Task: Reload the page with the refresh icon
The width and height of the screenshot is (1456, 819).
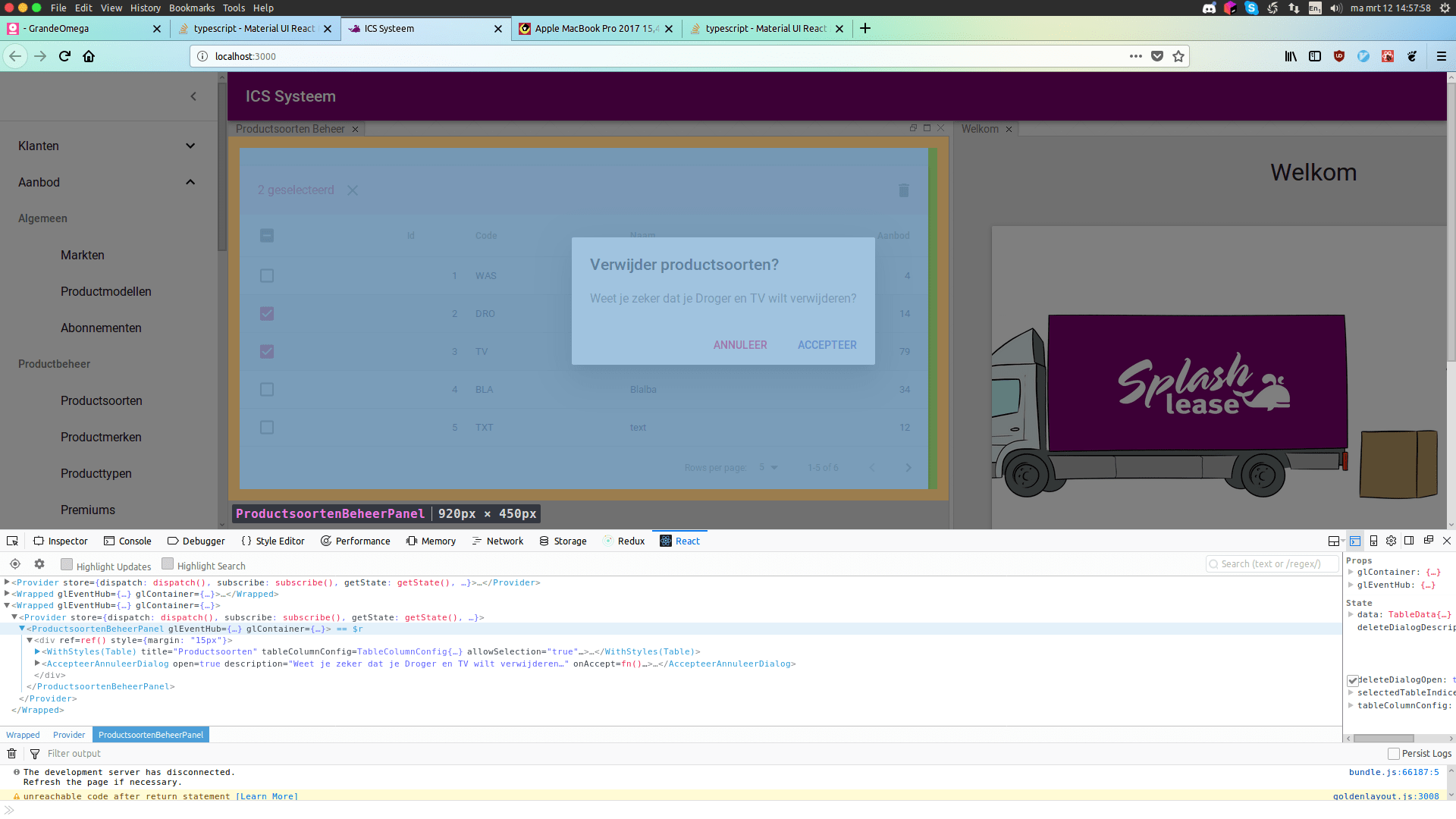Action: click(64, 56)
